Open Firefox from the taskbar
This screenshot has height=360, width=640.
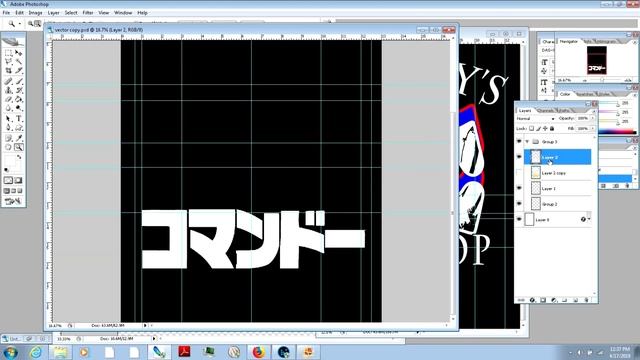coord(258,351)
